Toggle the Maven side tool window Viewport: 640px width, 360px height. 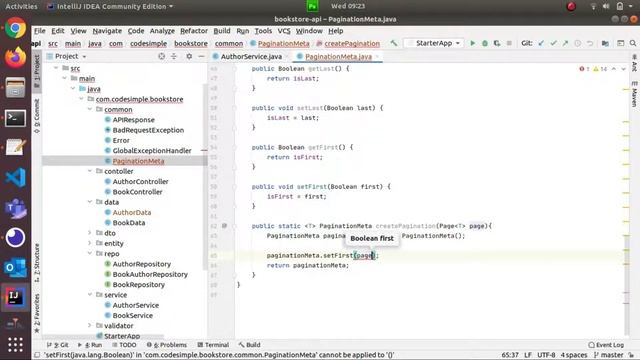[x=634, y=94]
